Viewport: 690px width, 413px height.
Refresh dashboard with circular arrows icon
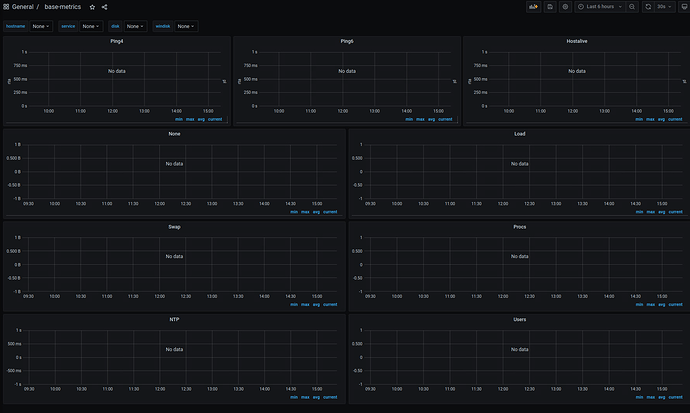click(648, 7)
